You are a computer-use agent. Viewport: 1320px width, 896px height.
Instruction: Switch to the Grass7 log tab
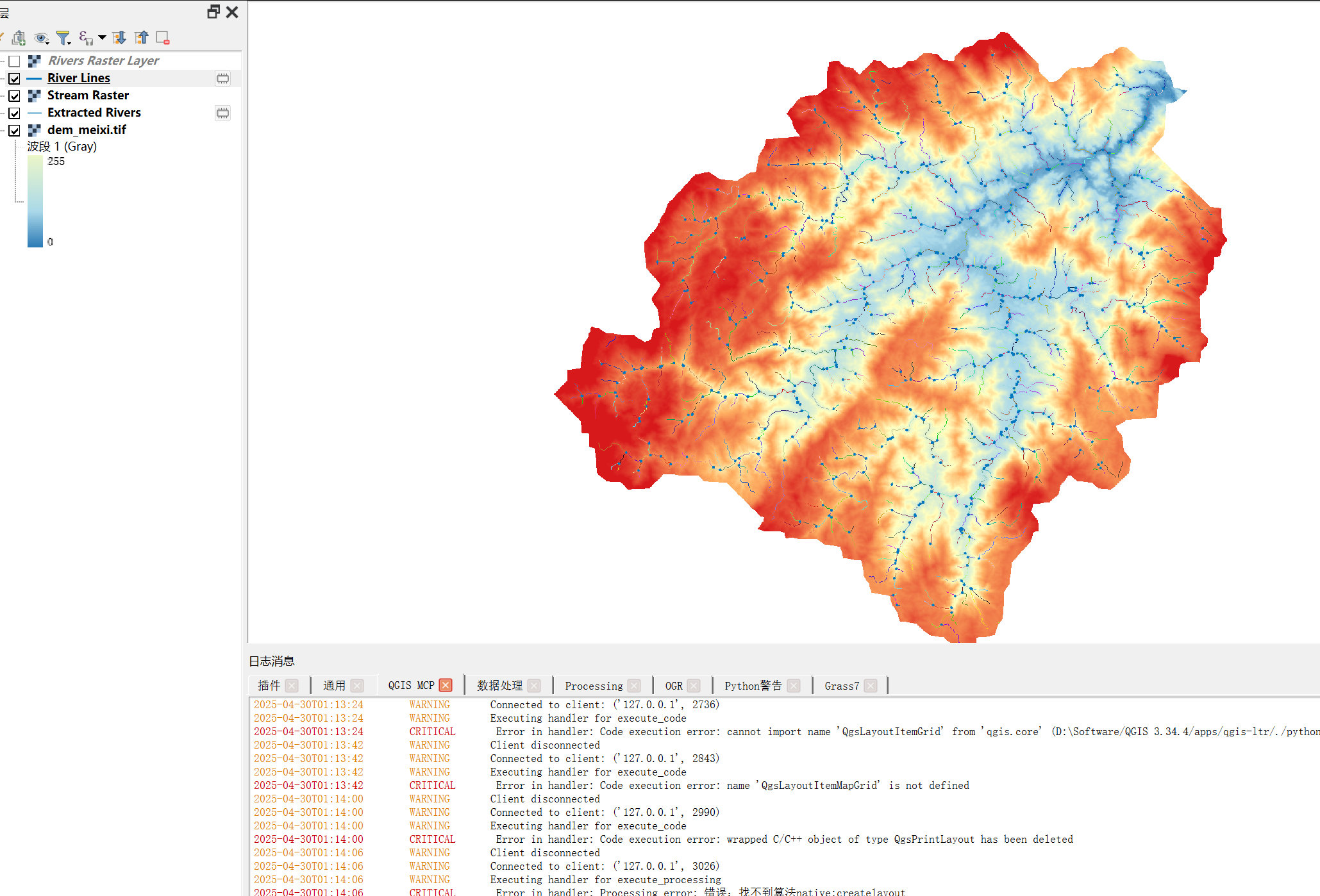pyautogui.click(x=842, y=686)
